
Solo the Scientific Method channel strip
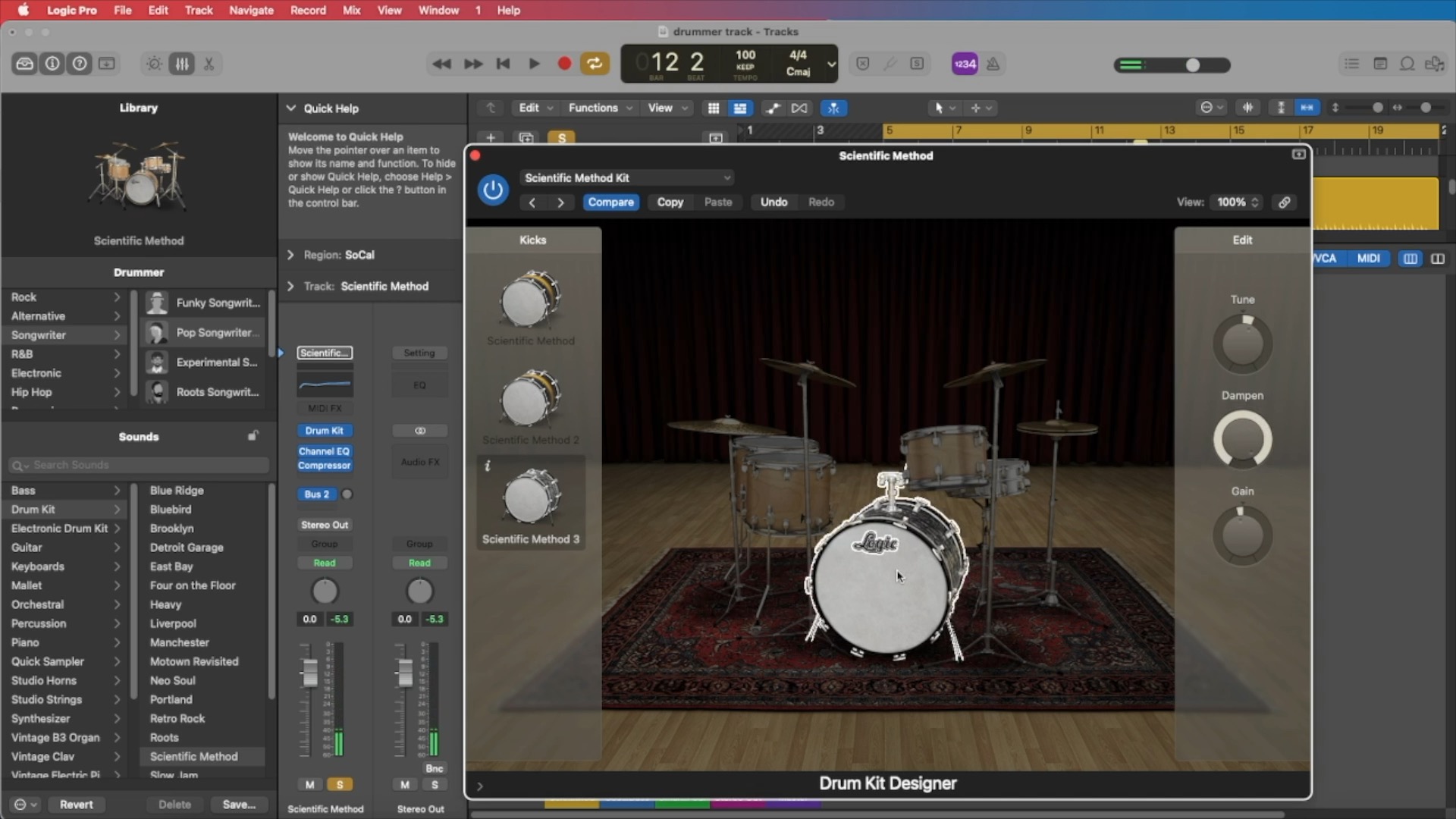pyautogui.click(x=340, y=784)
